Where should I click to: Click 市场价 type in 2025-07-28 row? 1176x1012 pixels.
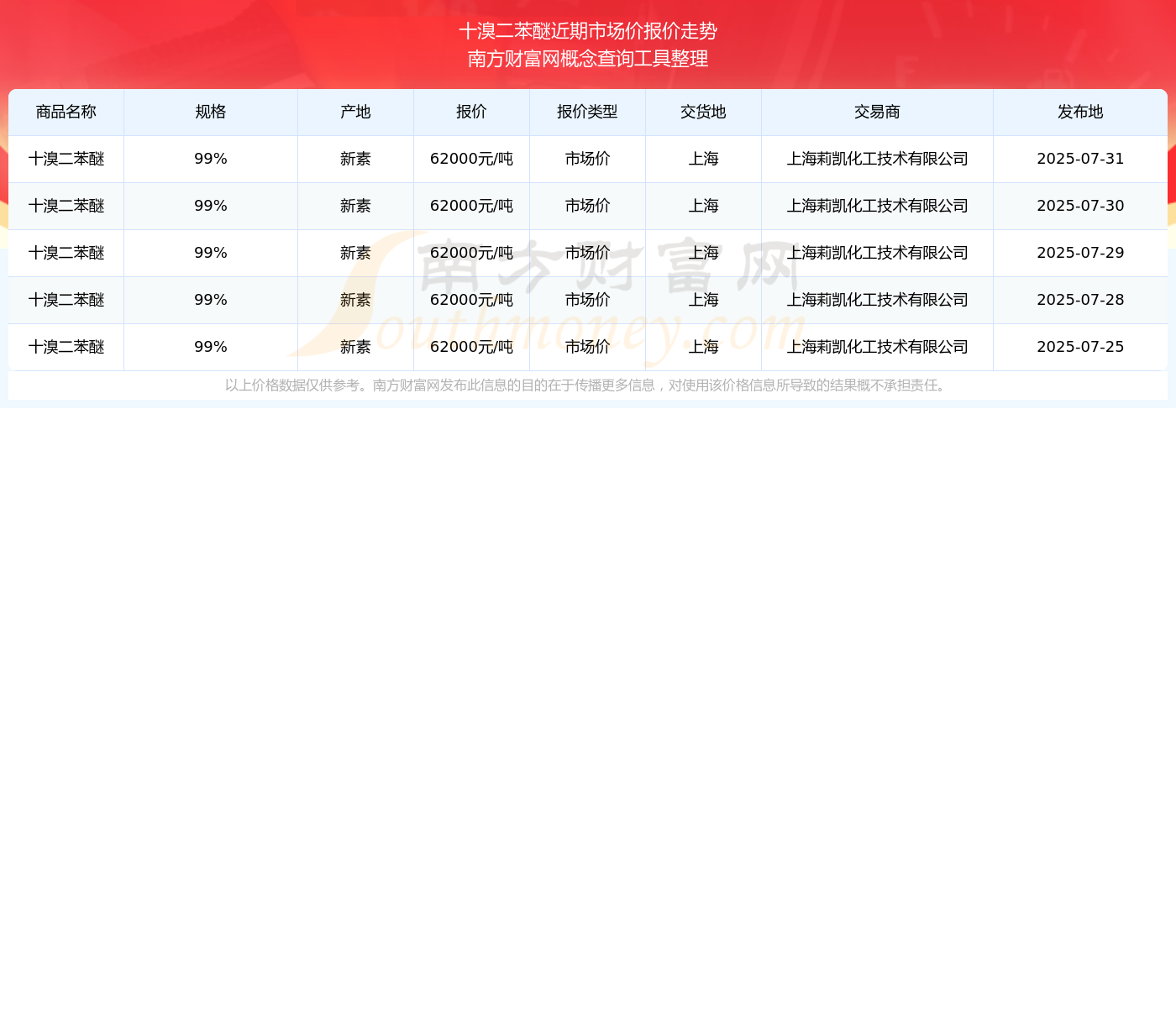coord(588,300)
